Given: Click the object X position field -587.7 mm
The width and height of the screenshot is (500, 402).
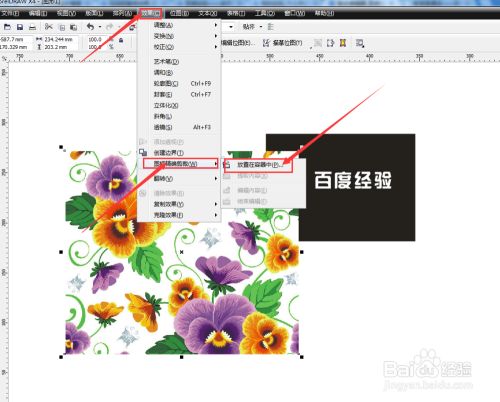Looking at the screenshot, I should pyautogui.click(x=16, y=39).
